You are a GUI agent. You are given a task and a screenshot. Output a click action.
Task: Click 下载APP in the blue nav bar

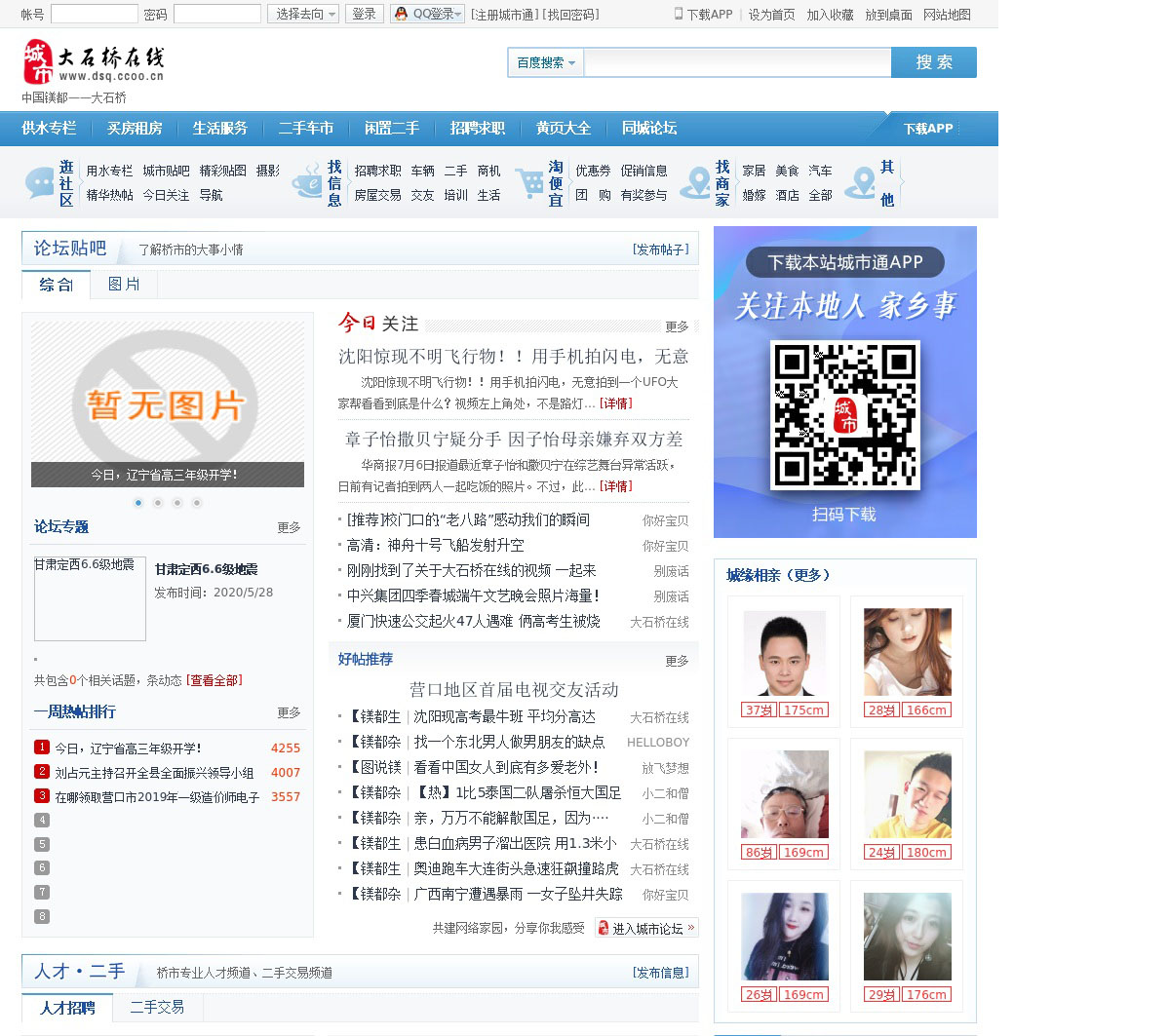pyautogui.click(x=928, y=129)
